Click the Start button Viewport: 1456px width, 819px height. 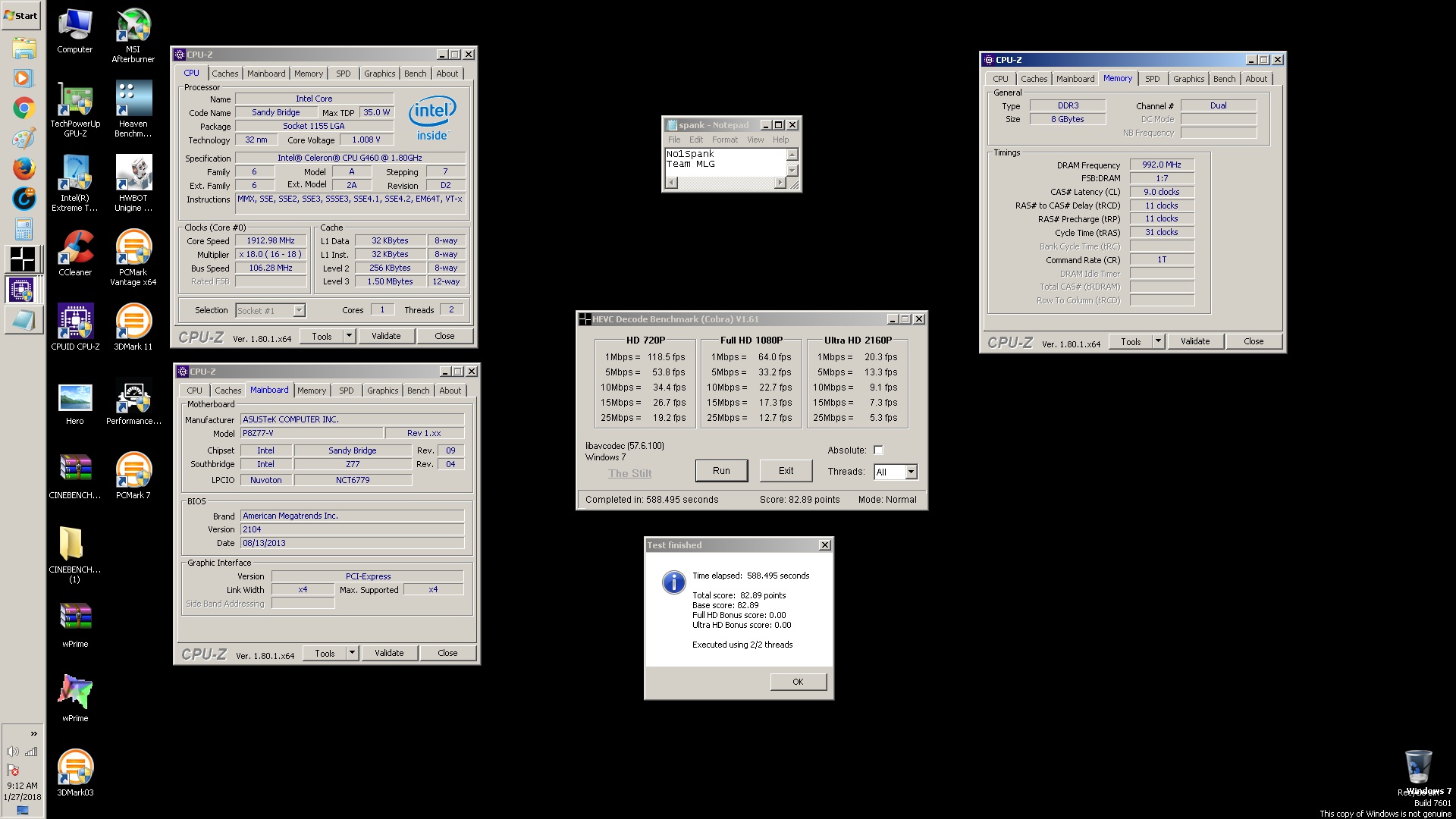pyautogui.click(x=20, y=15)
